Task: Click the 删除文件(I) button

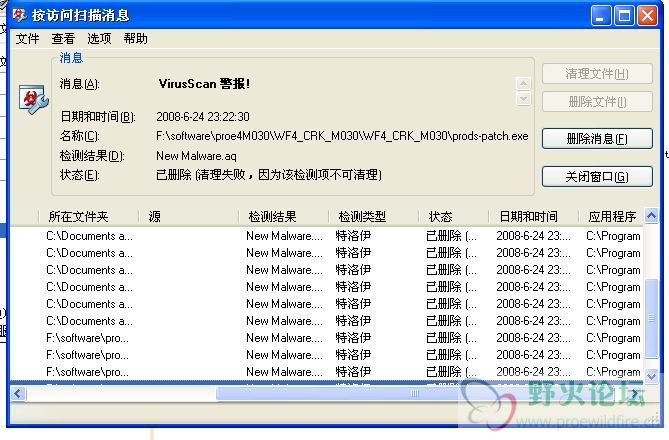Action: (597, 102)
